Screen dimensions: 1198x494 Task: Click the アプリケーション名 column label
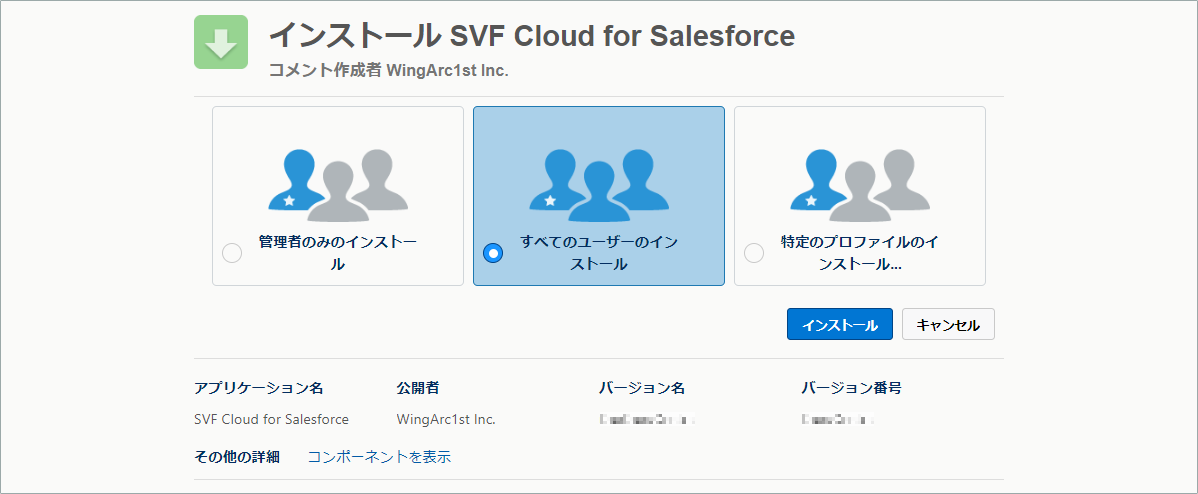click(x=259, y=388)
